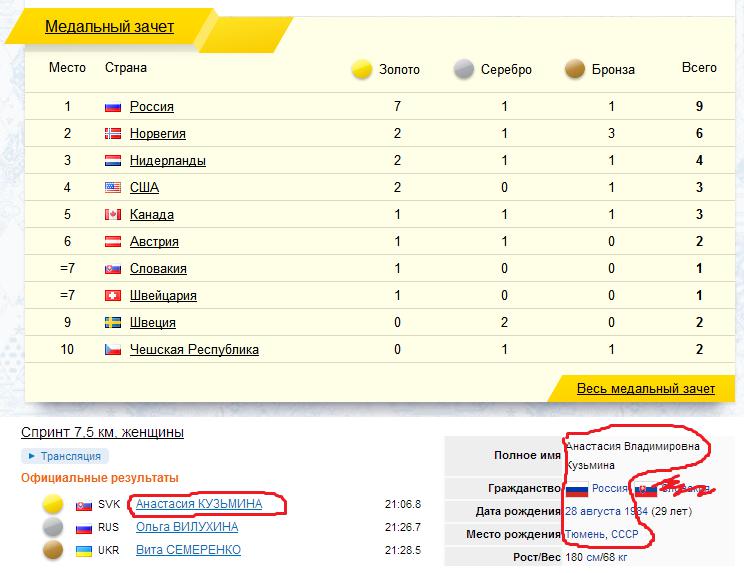
Task: Click the Norwegian flag icon
Action: [x=113, y=134]
